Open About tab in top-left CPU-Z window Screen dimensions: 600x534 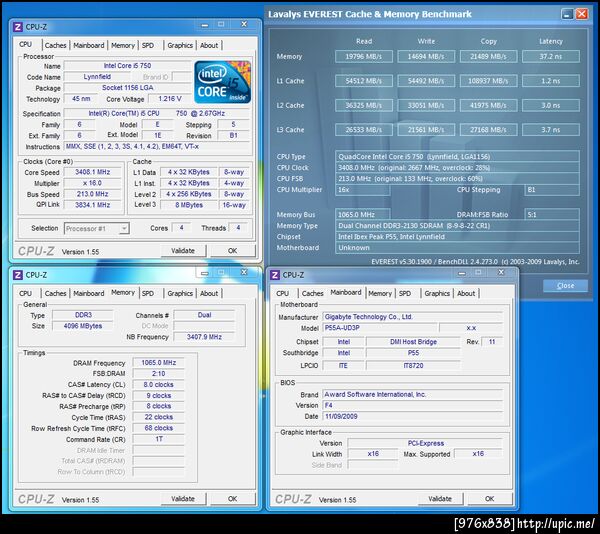click(x=209, y=45)
